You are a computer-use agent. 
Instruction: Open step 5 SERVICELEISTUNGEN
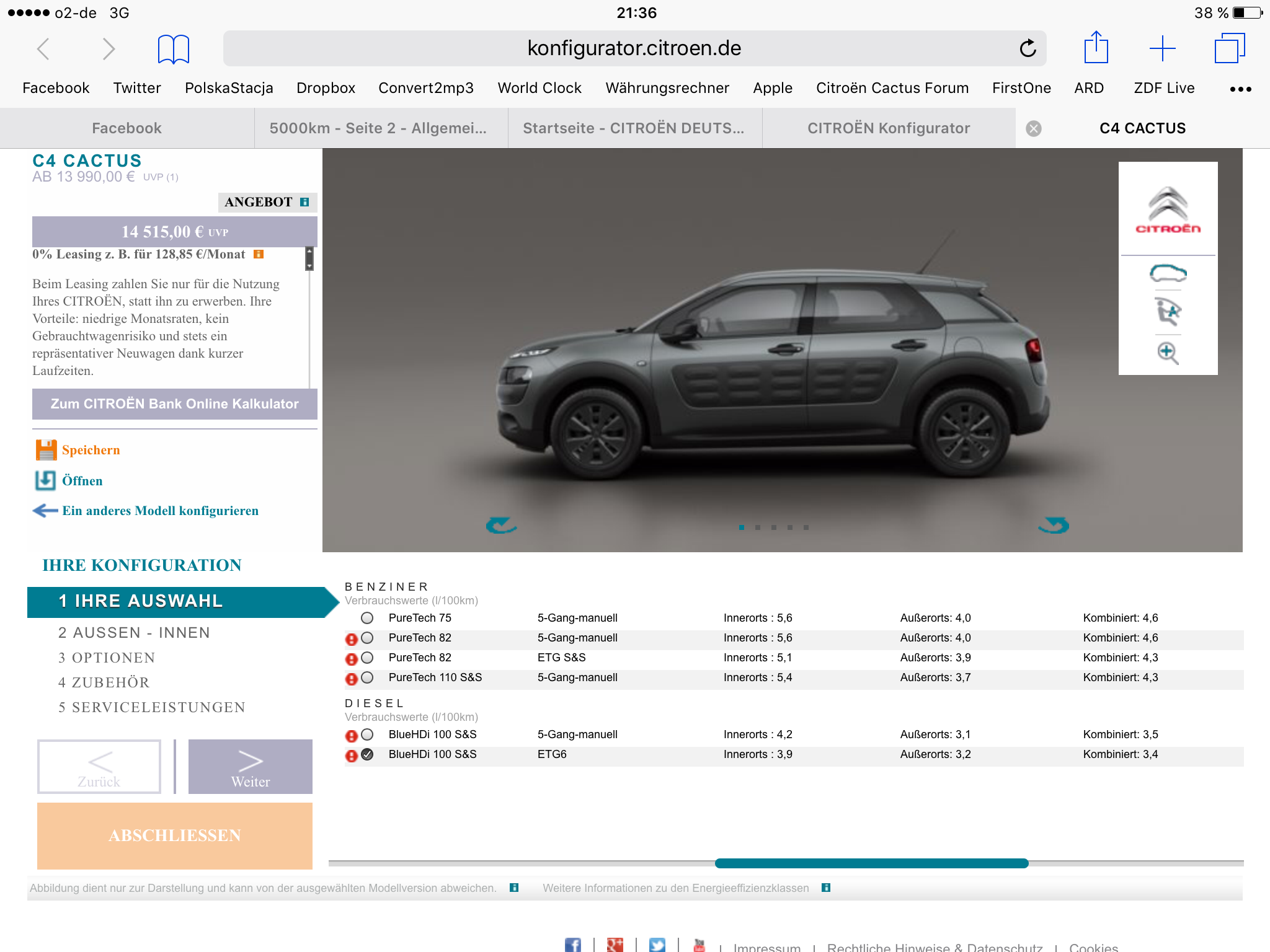[152, 707]
